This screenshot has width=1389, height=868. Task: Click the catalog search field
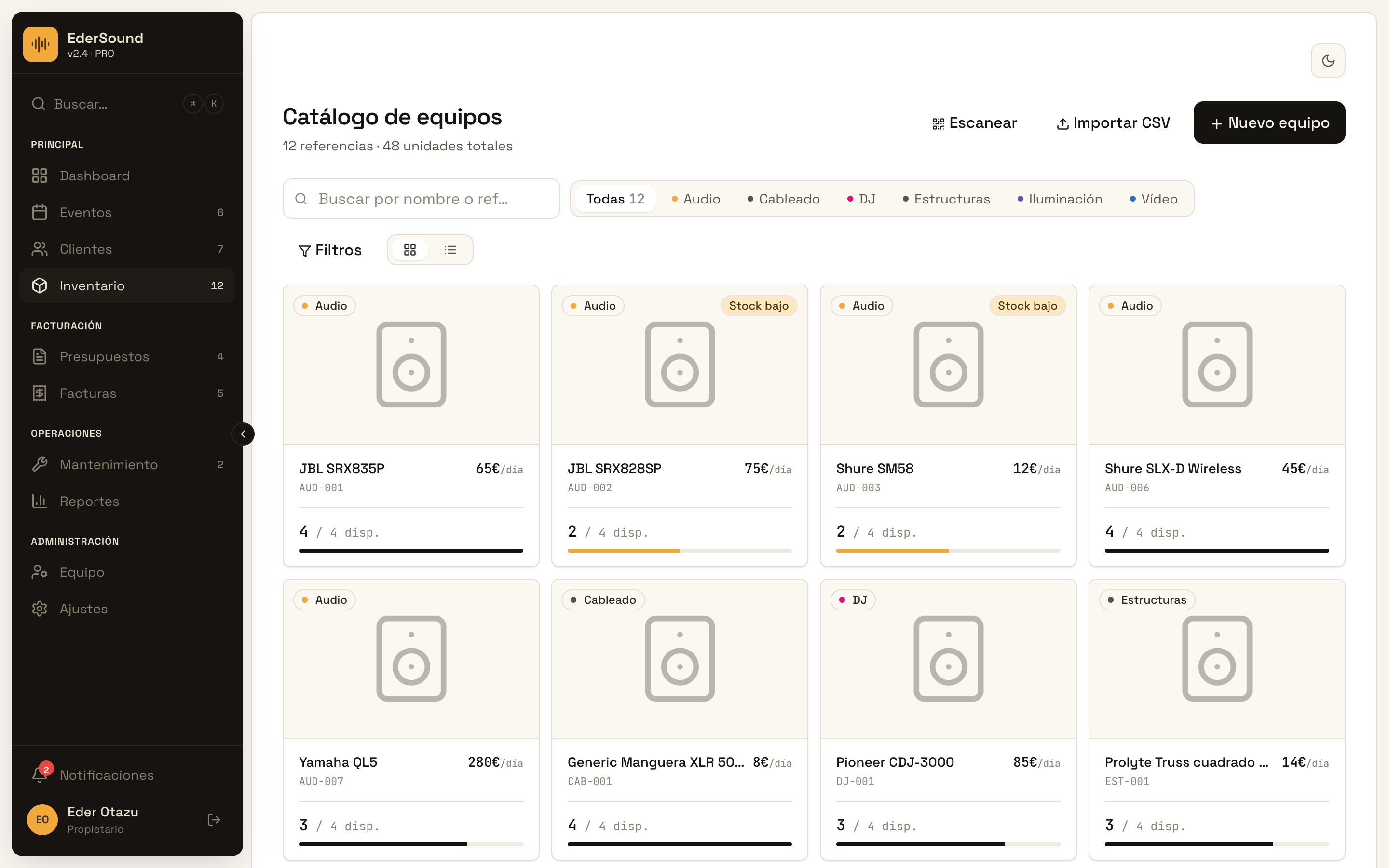422,199
